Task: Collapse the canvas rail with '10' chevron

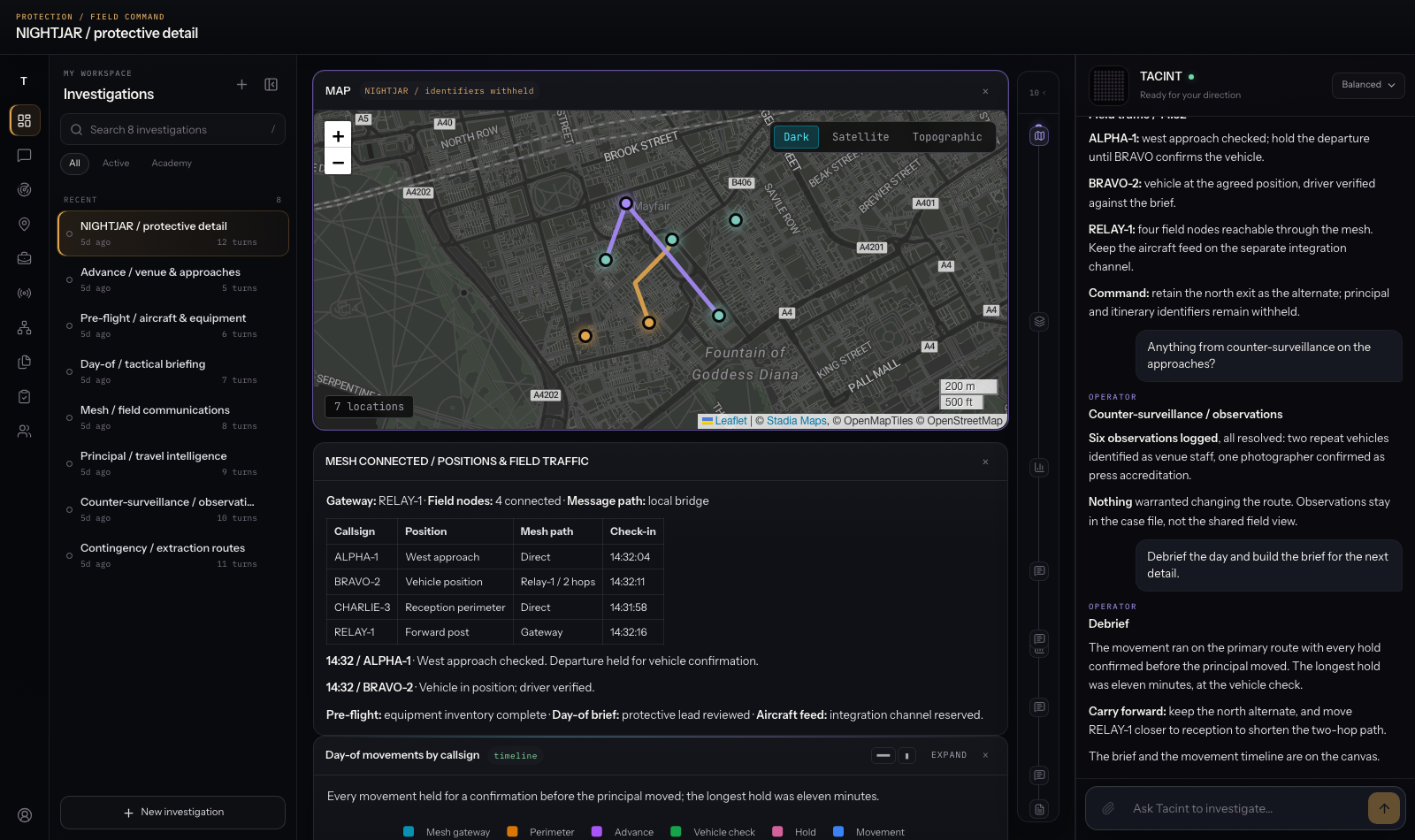Action: (1037, 93)
